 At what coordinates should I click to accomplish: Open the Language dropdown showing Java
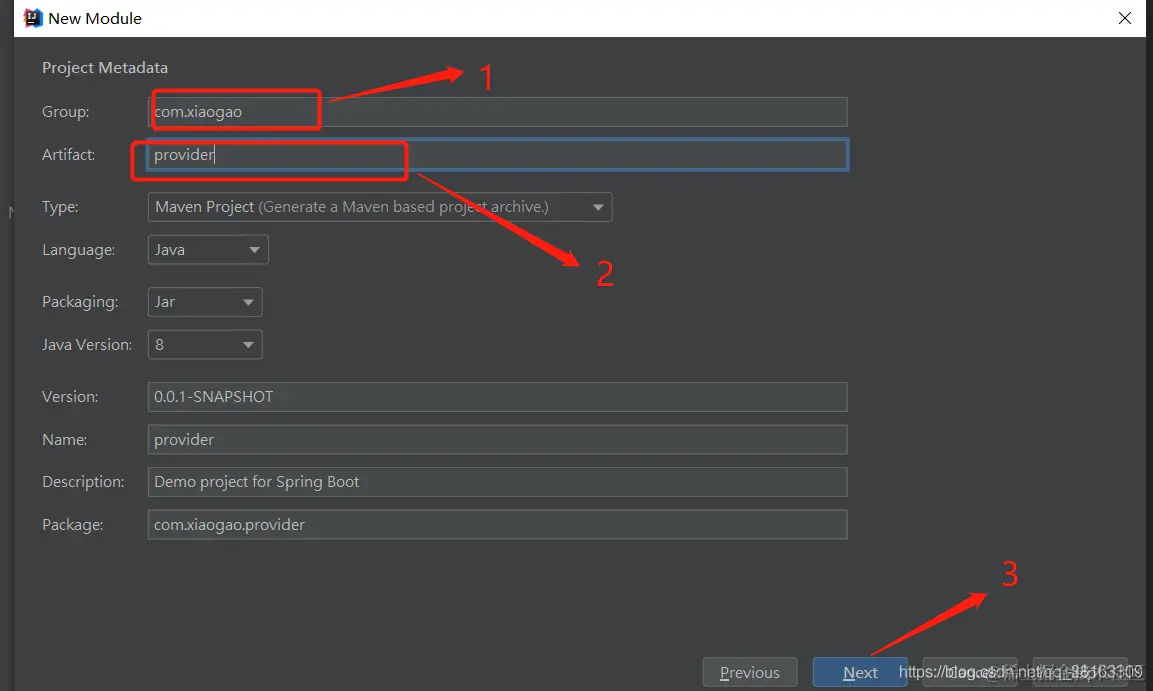[x=208, y=249]
